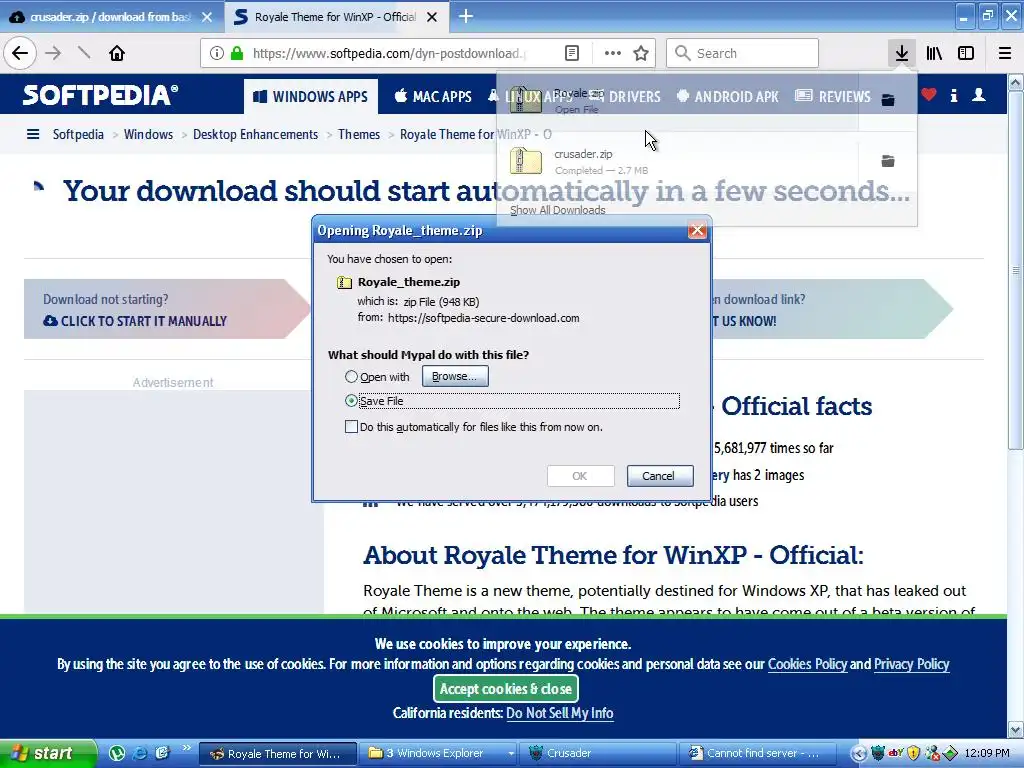Open containing folder for Royale zip download

click(x=888, y=100)
